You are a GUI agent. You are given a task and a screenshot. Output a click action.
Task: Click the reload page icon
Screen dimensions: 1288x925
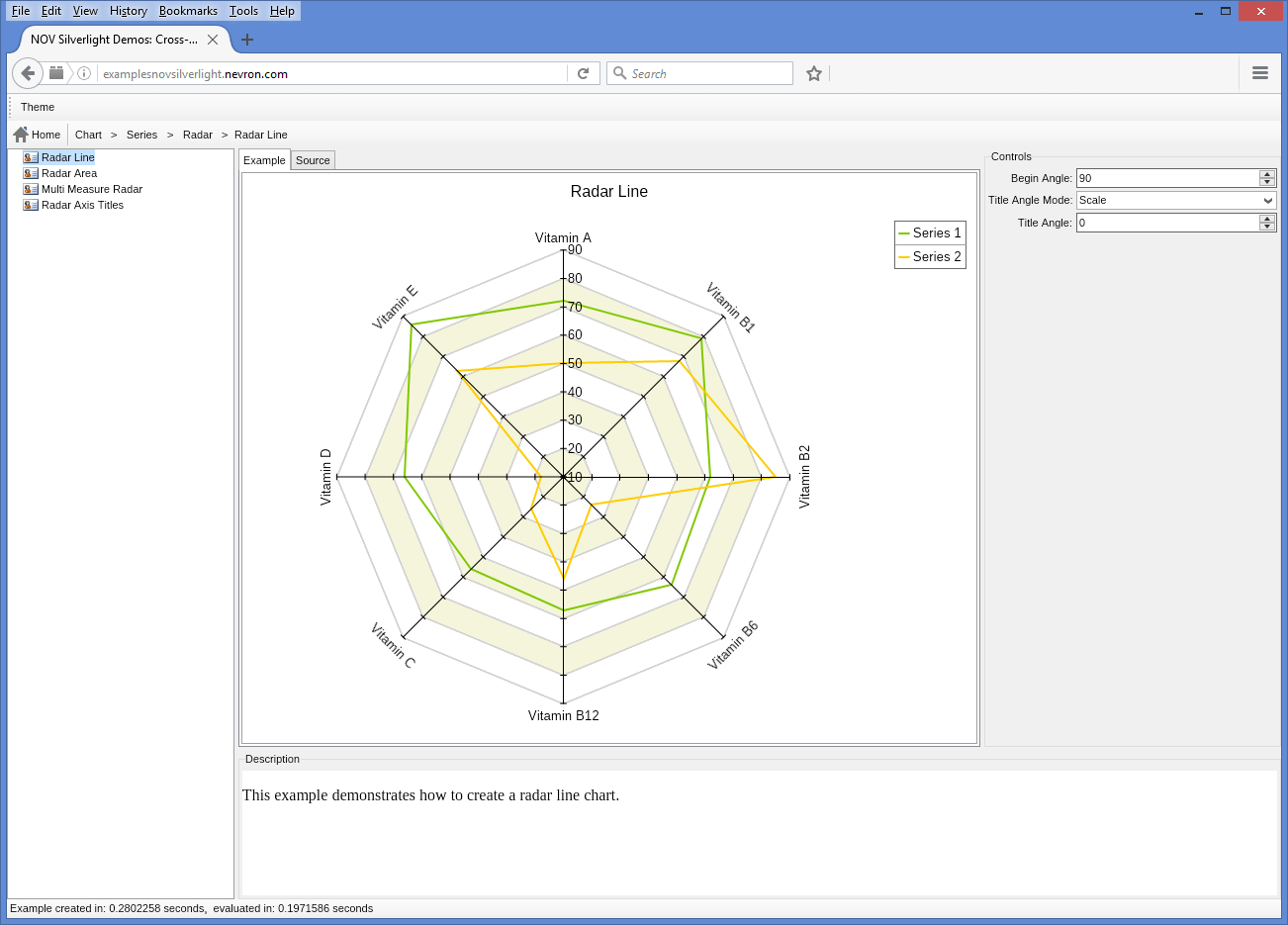click(584, 73)
